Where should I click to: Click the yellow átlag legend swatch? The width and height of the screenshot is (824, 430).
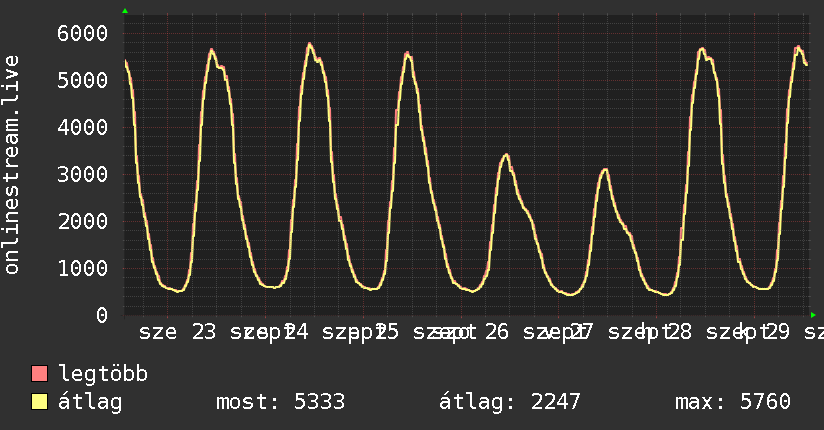point(40,401)
